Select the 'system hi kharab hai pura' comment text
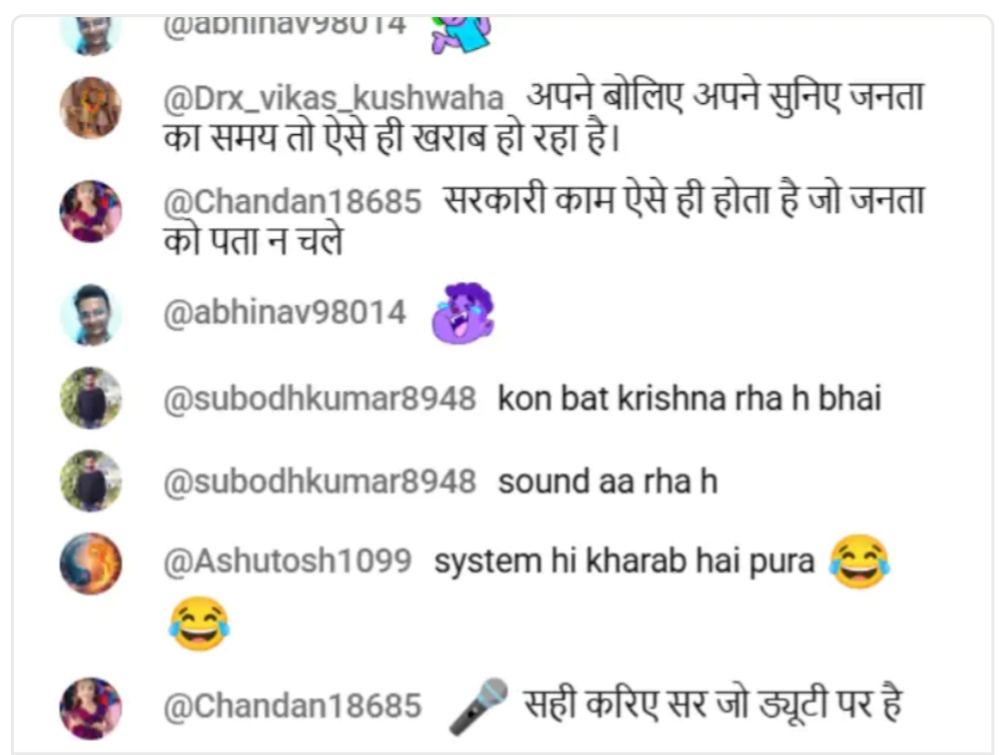Viewport: 999px width, 755px height. [624, 561]
